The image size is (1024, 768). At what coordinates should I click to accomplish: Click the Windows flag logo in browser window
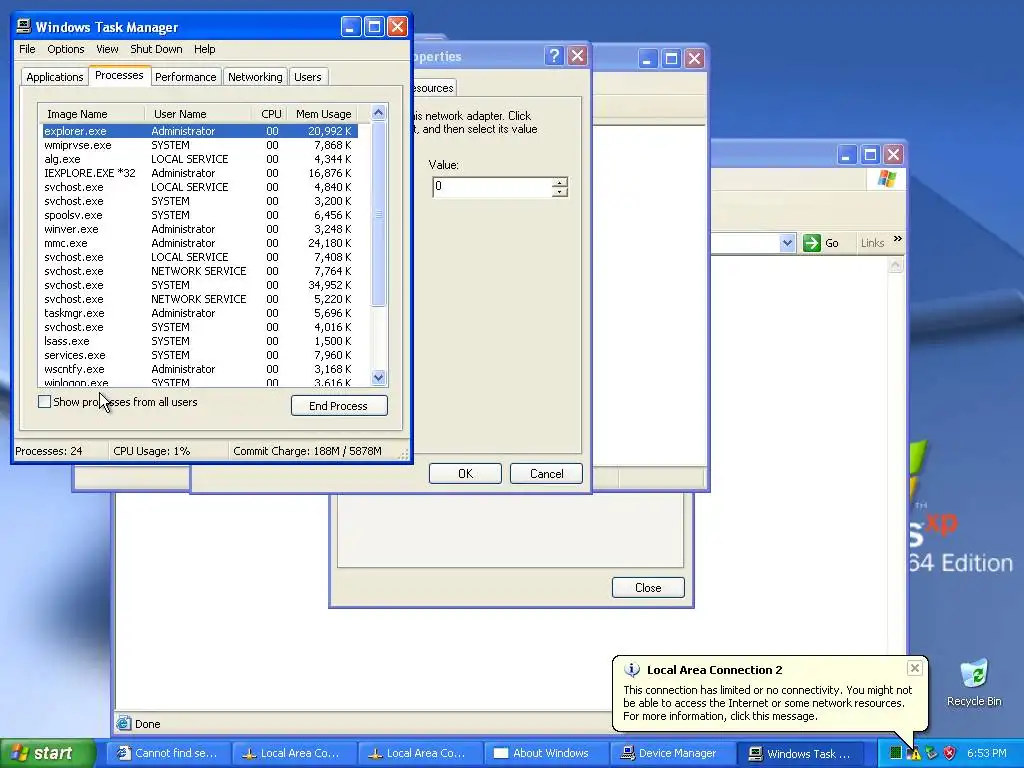tap(887, 178)
